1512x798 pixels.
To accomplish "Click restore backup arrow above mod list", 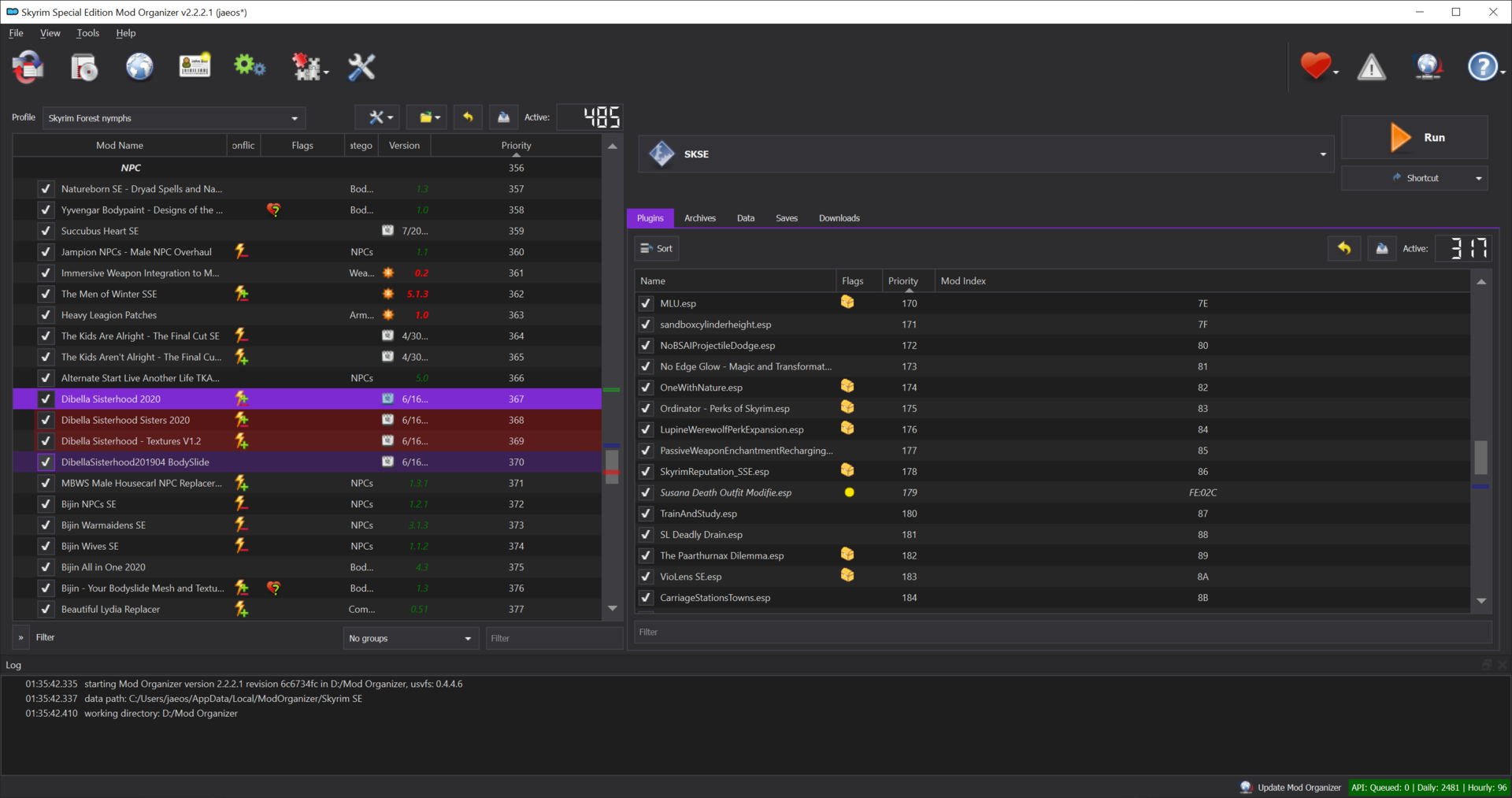I will pos(468,117).
